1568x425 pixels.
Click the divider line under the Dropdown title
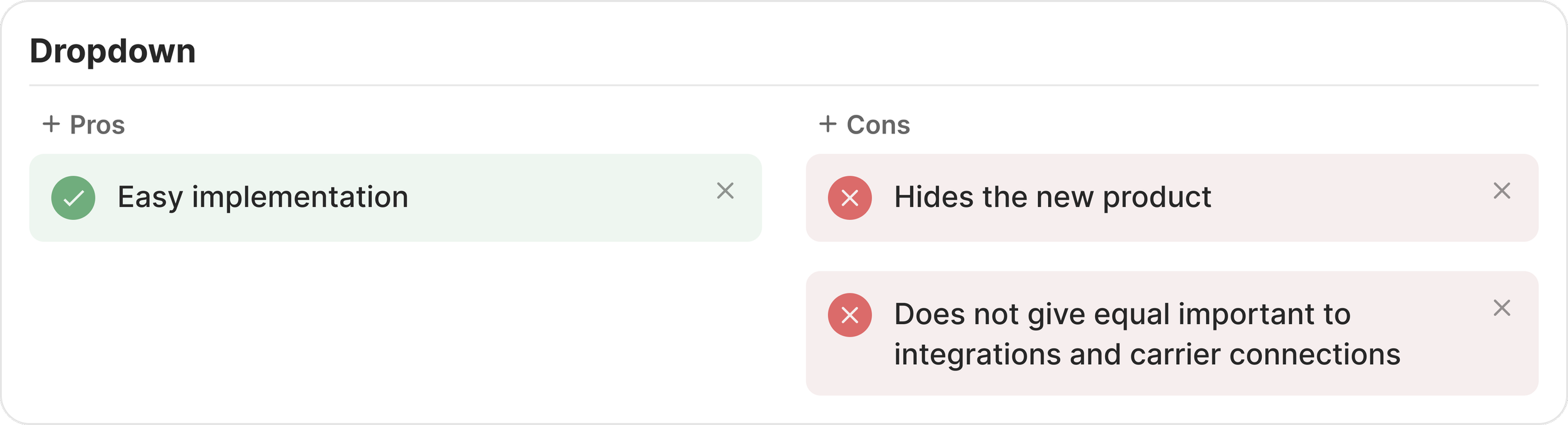[x=784, y=85]
